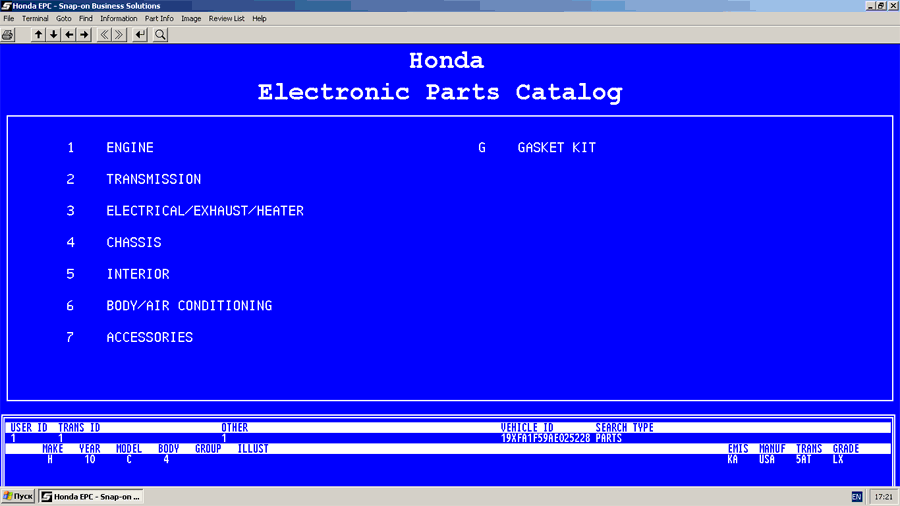Click the PARTS search type value

pyautogui.click(x=608, y=438)
